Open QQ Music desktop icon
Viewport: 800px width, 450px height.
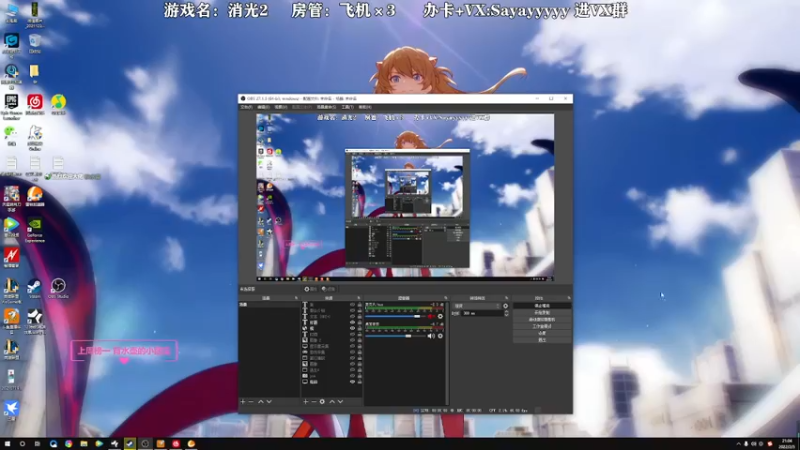pos(58,105)
